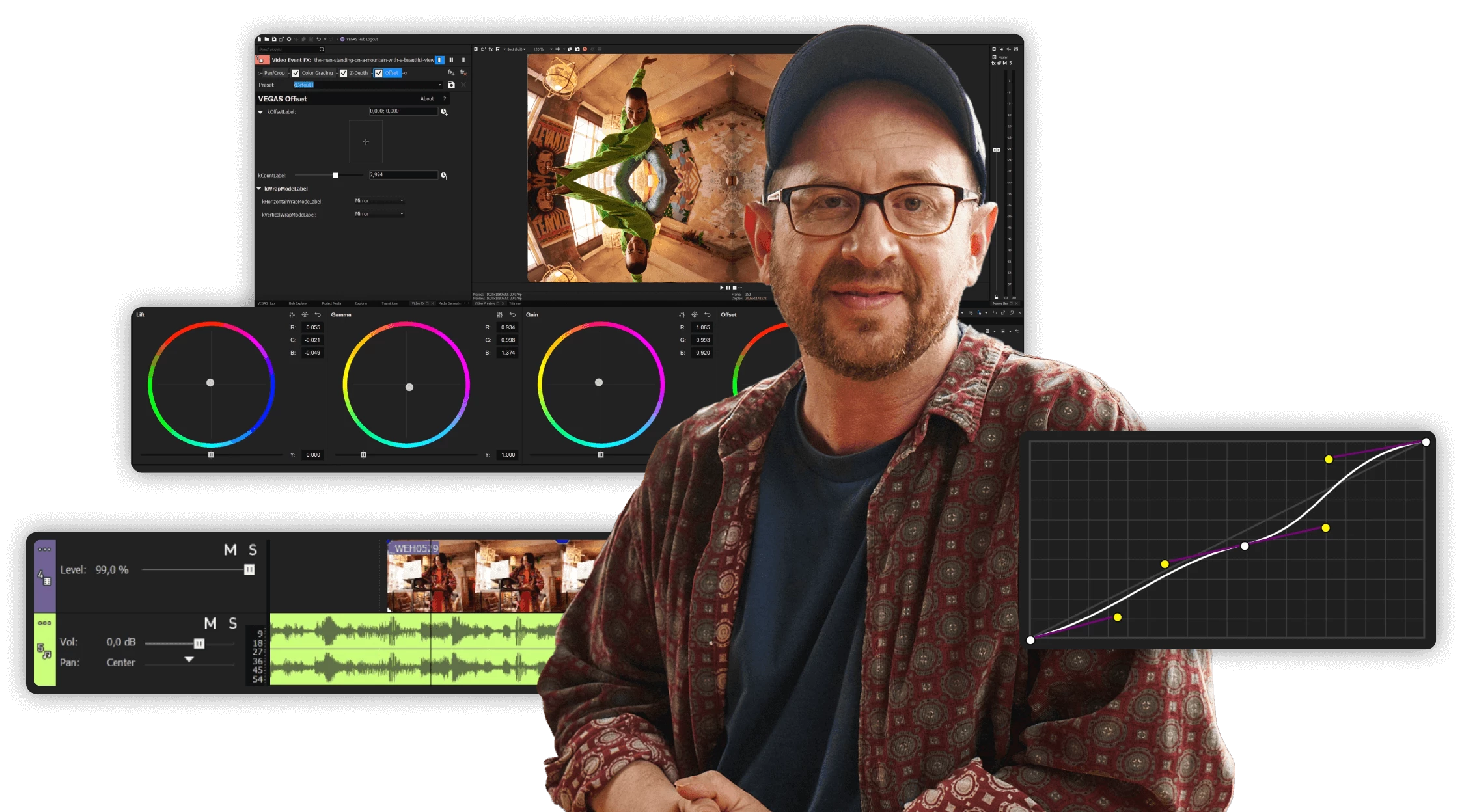Solo the audio track with S button
This screenshot has width=1462, height=812.
click(x=232, y=624)
